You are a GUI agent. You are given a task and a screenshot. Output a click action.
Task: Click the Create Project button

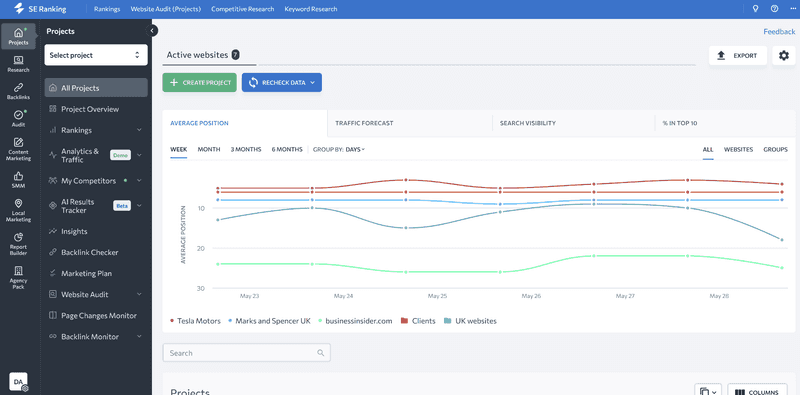(199, 82)
